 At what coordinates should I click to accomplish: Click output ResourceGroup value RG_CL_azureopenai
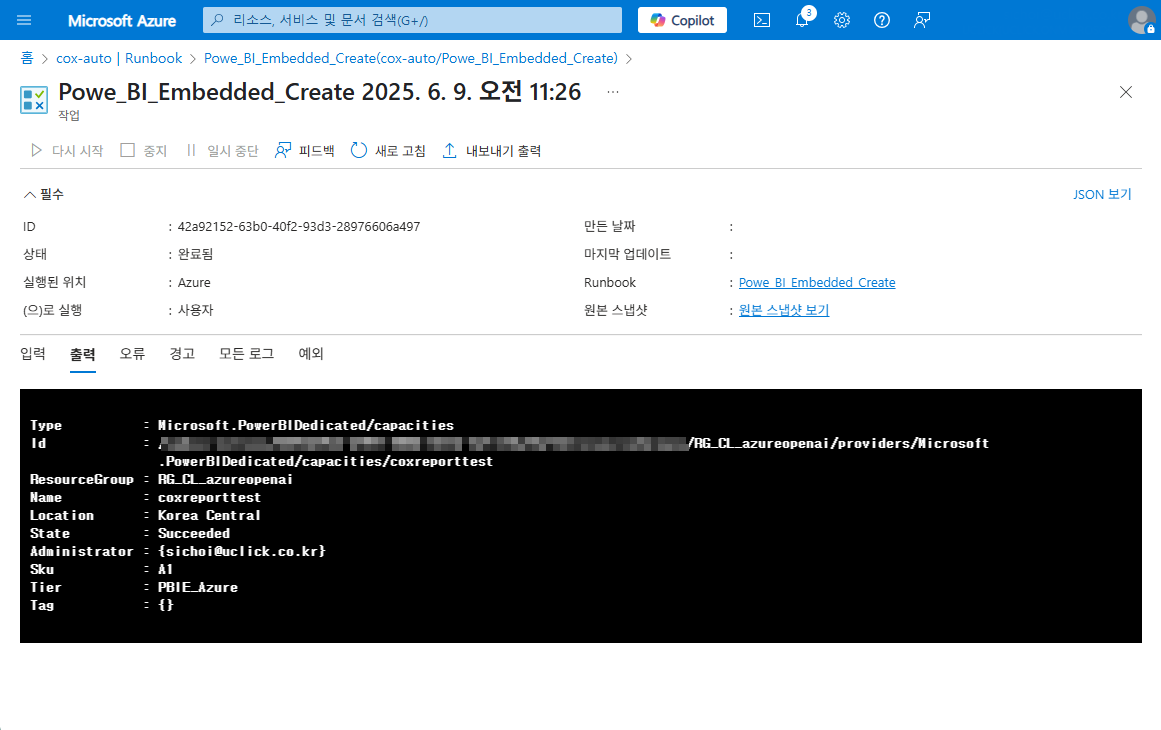click(225, 479)
